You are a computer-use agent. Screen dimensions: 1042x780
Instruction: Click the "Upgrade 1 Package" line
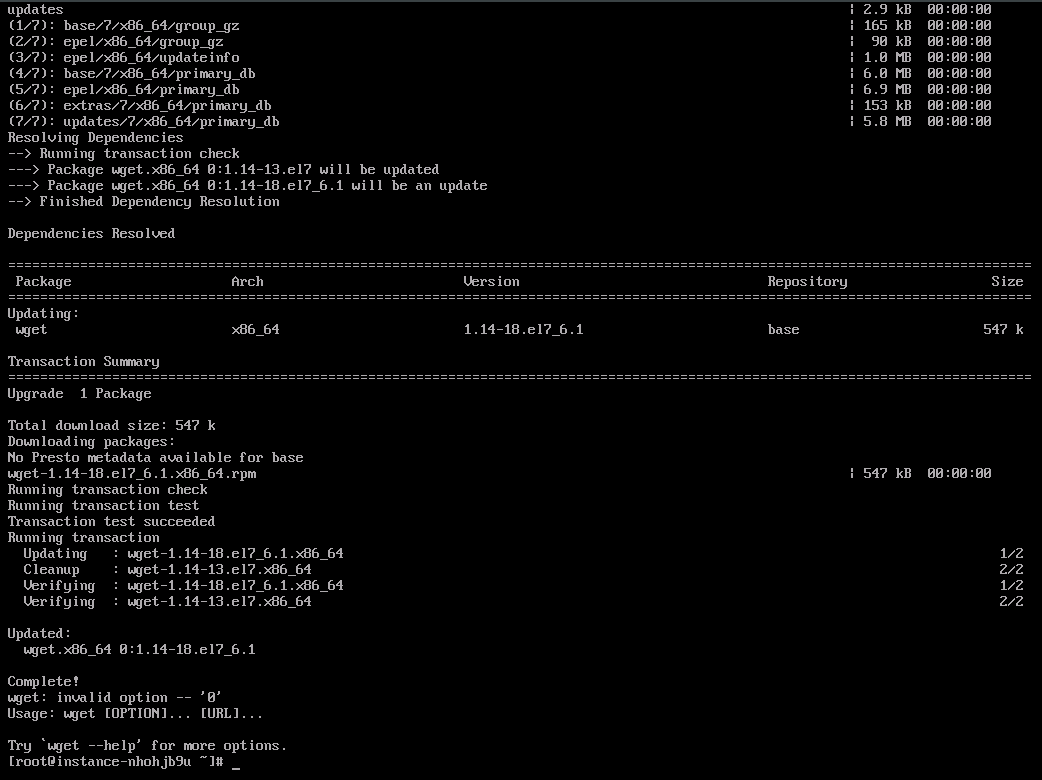pos(80,393)
